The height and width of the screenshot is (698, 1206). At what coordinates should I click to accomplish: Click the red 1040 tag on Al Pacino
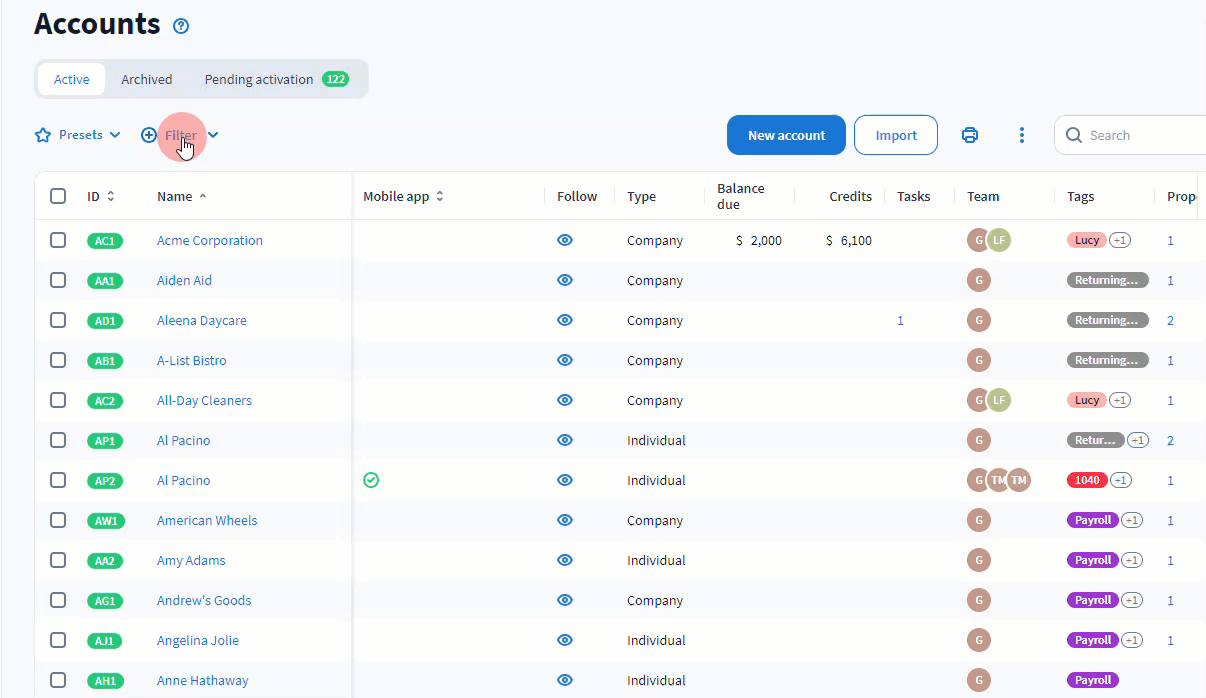[x=1087, y=480]
